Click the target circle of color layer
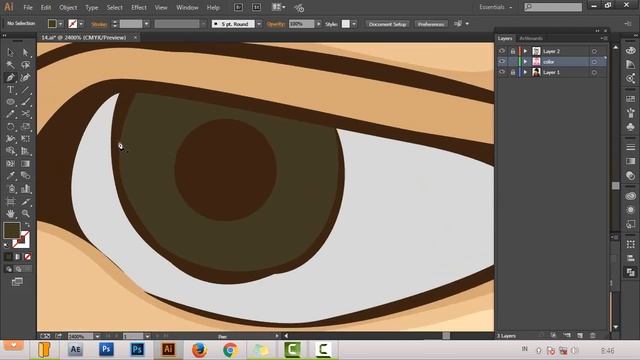This screenshot has height=360, width=640. pos(594,62)
